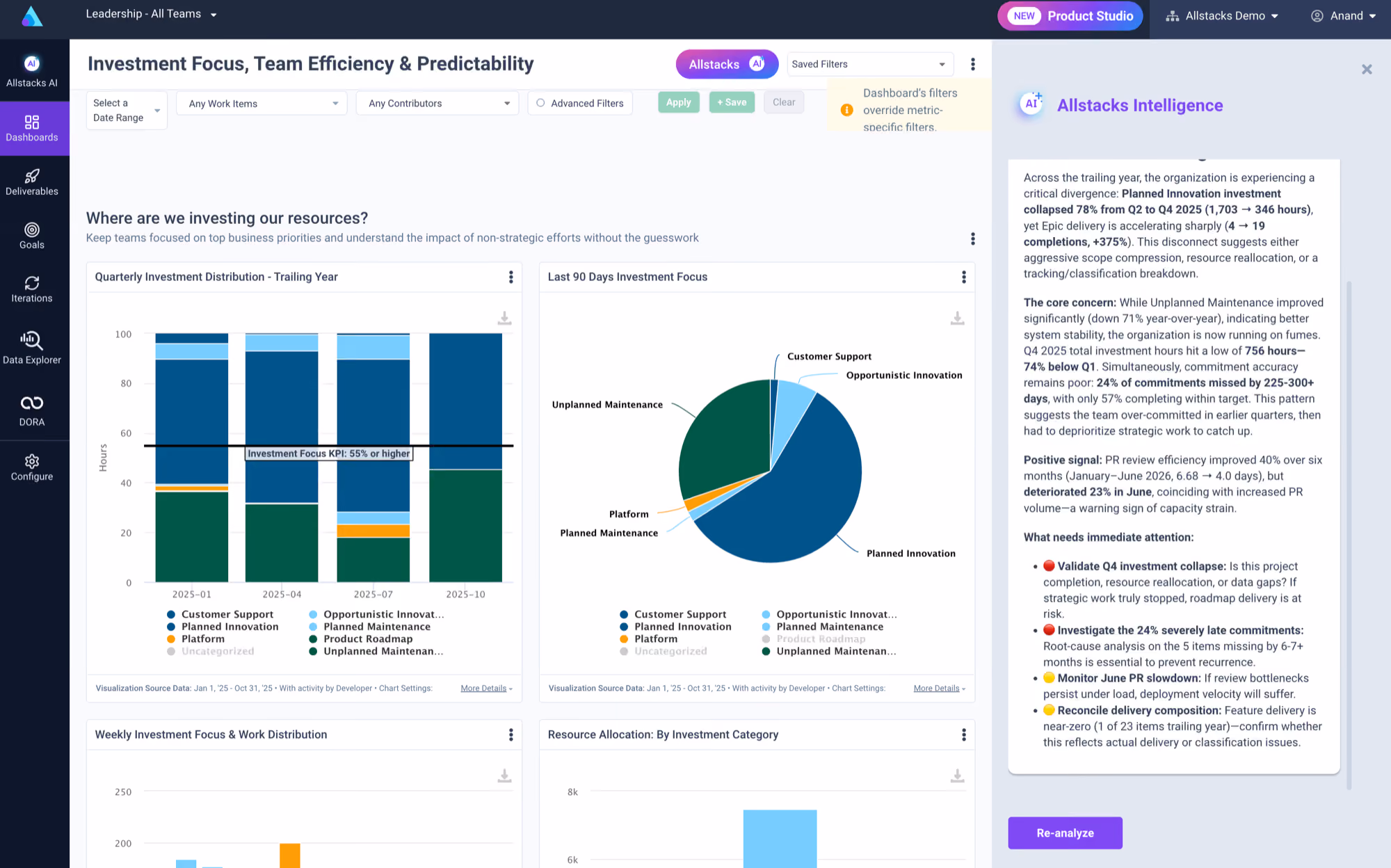Open Deliverables in sidebar
1391x868 pixels.
pos(32,182)
